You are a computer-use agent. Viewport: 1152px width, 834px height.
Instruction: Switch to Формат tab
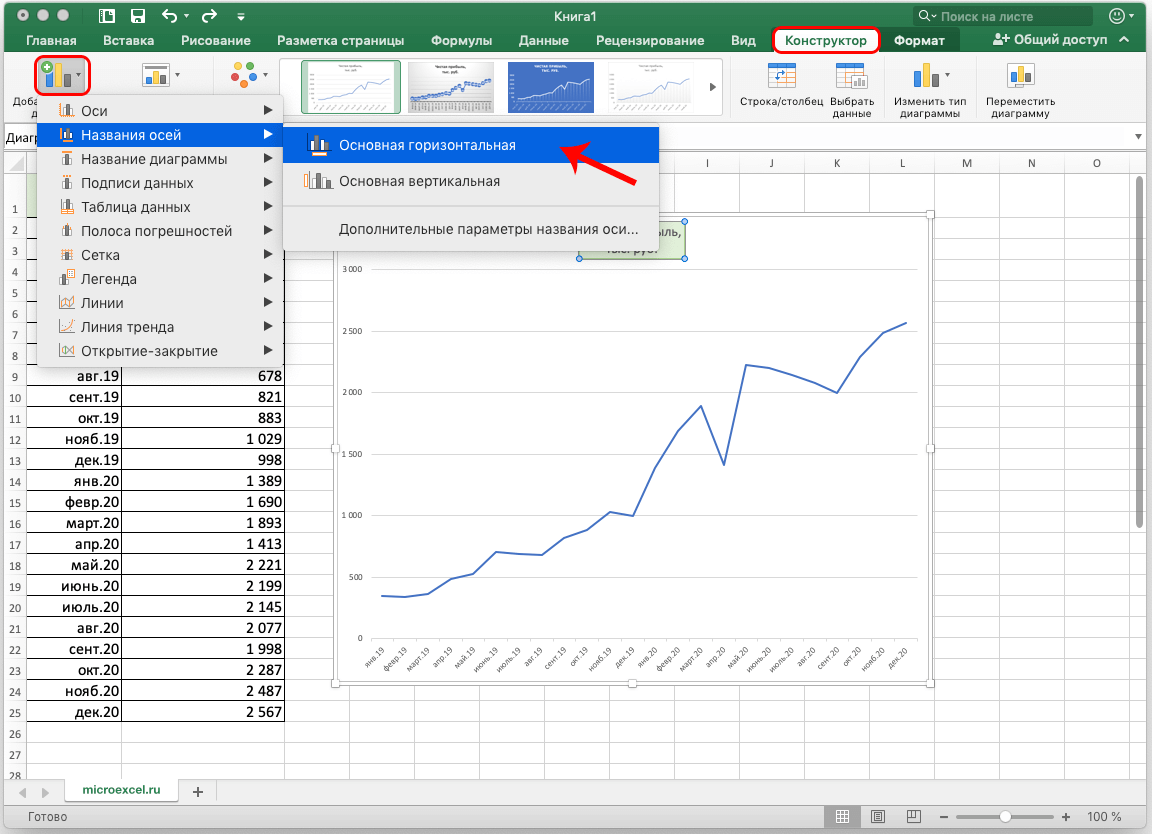tap(919, 40)
